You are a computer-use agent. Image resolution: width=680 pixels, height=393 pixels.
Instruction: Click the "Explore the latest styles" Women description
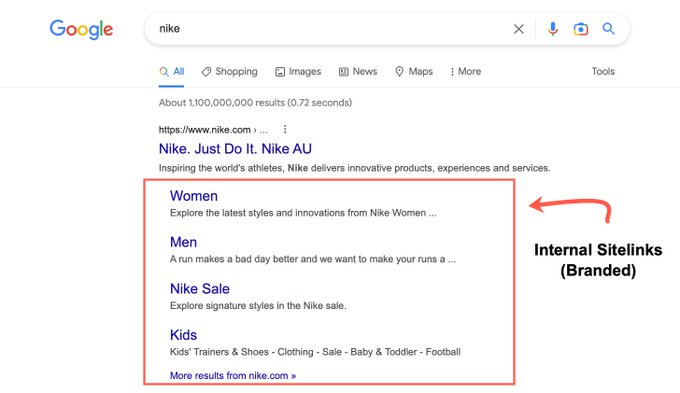point(303,213)
